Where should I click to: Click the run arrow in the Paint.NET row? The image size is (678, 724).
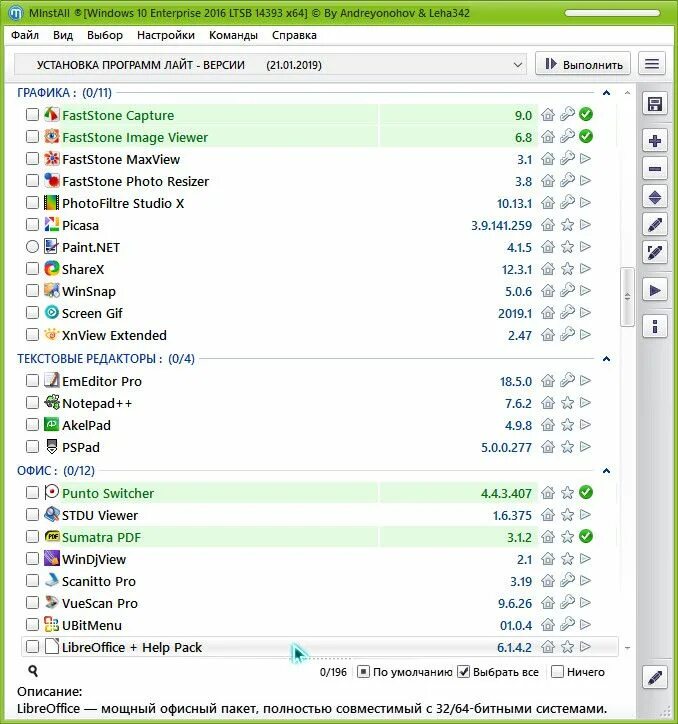tap(585, 247)
